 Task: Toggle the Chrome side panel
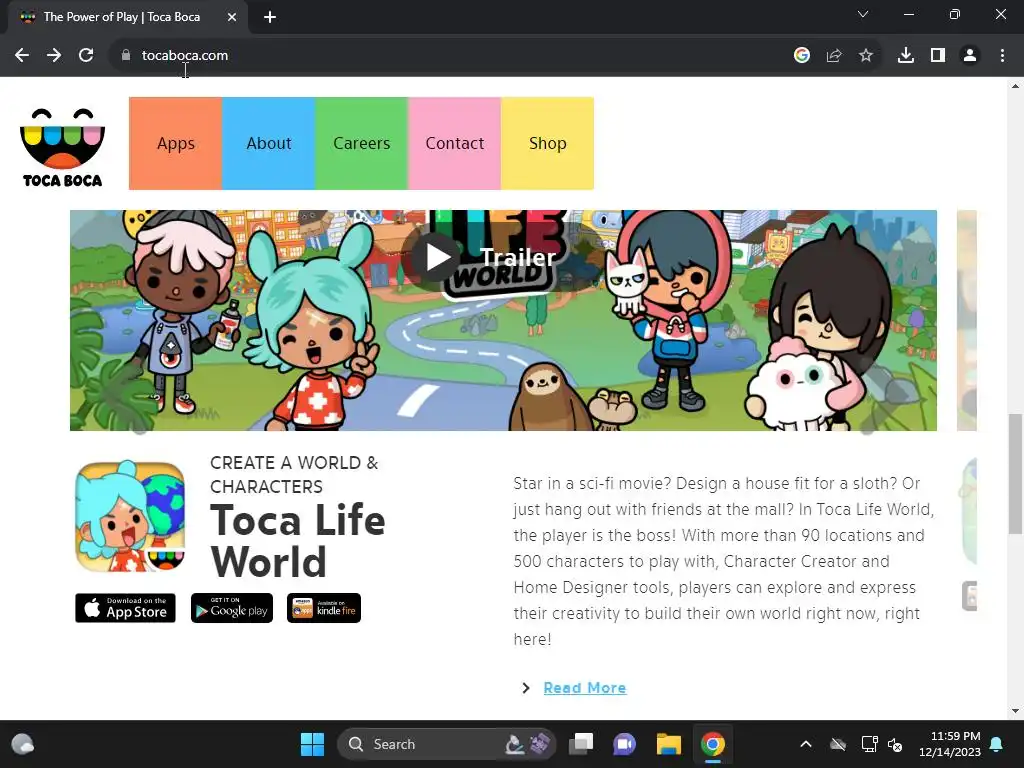click(938, 56)
